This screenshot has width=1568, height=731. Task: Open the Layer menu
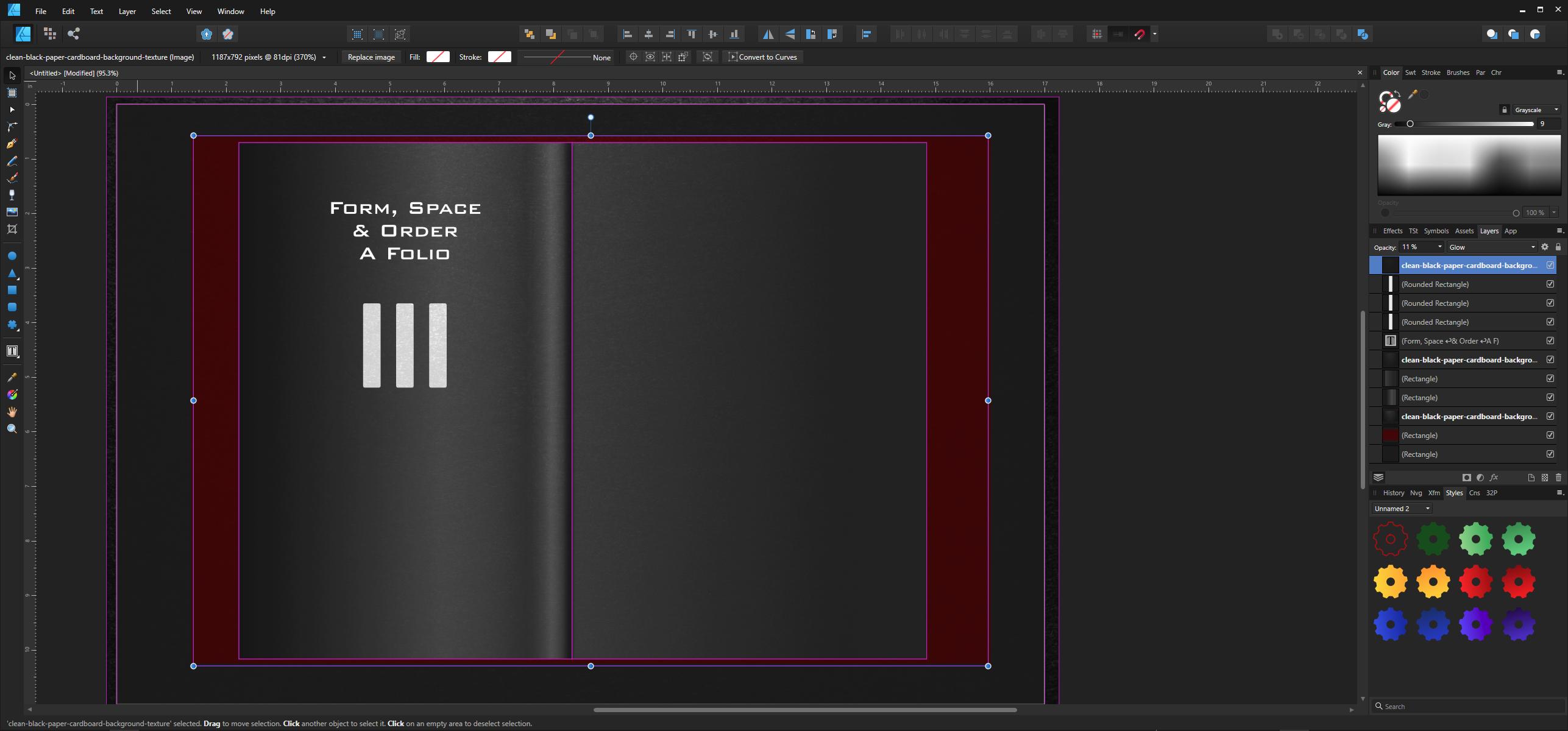(x=127, y=11)
